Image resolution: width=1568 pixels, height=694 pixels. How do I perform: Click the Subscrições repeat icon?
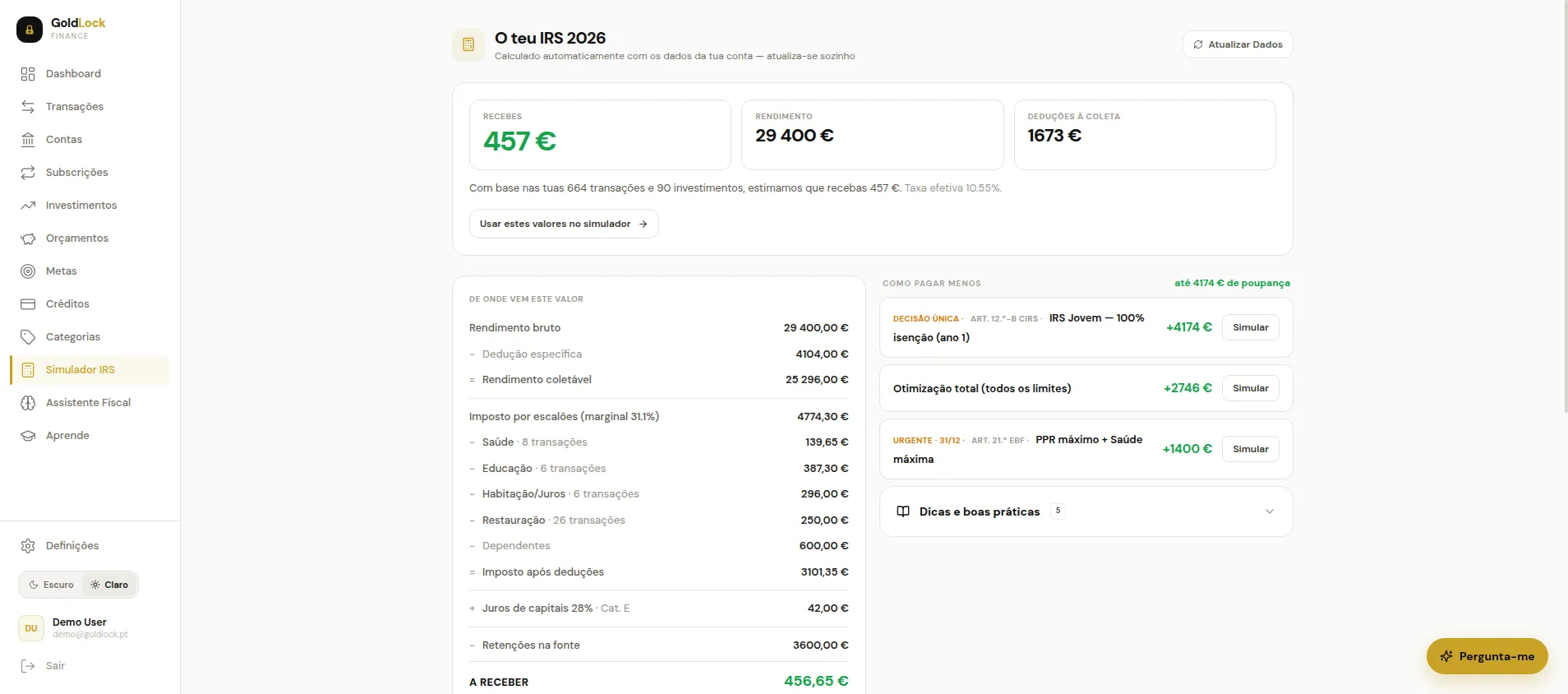28,173
